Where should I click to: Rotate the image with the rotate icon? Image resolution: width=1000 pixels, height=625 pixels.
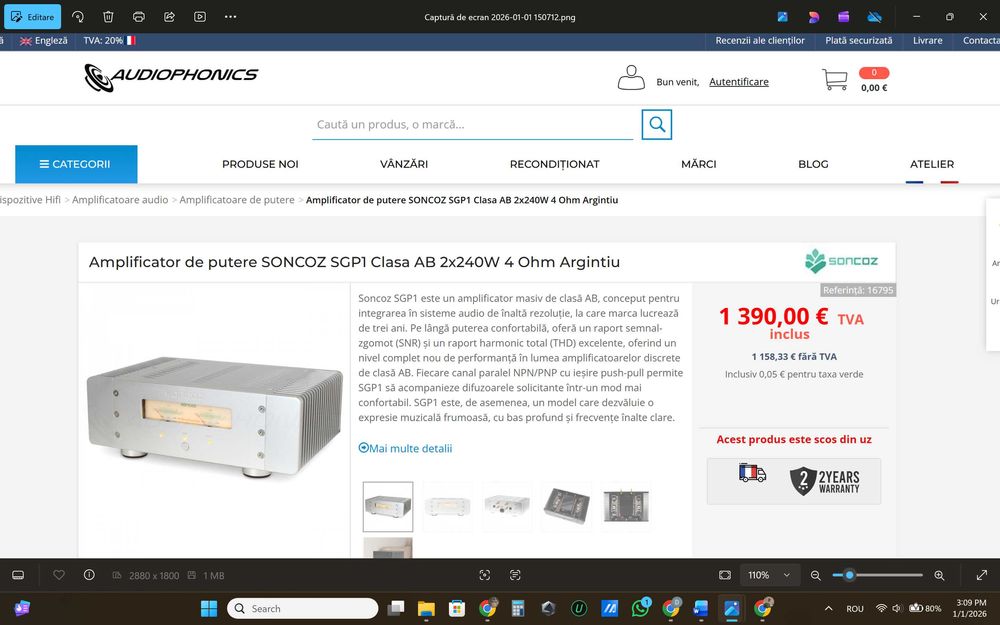[x=78, y=17]
